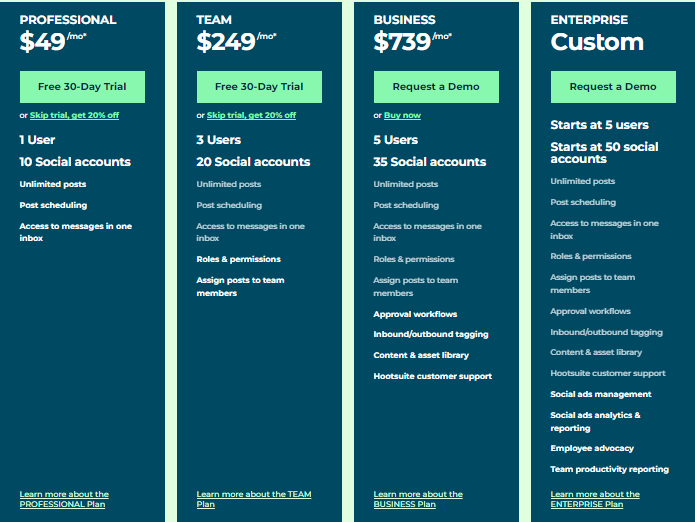Learn more about the PROFESSIONAL Plan
Viewport: 695px width, 522px height.
point(64,499)
